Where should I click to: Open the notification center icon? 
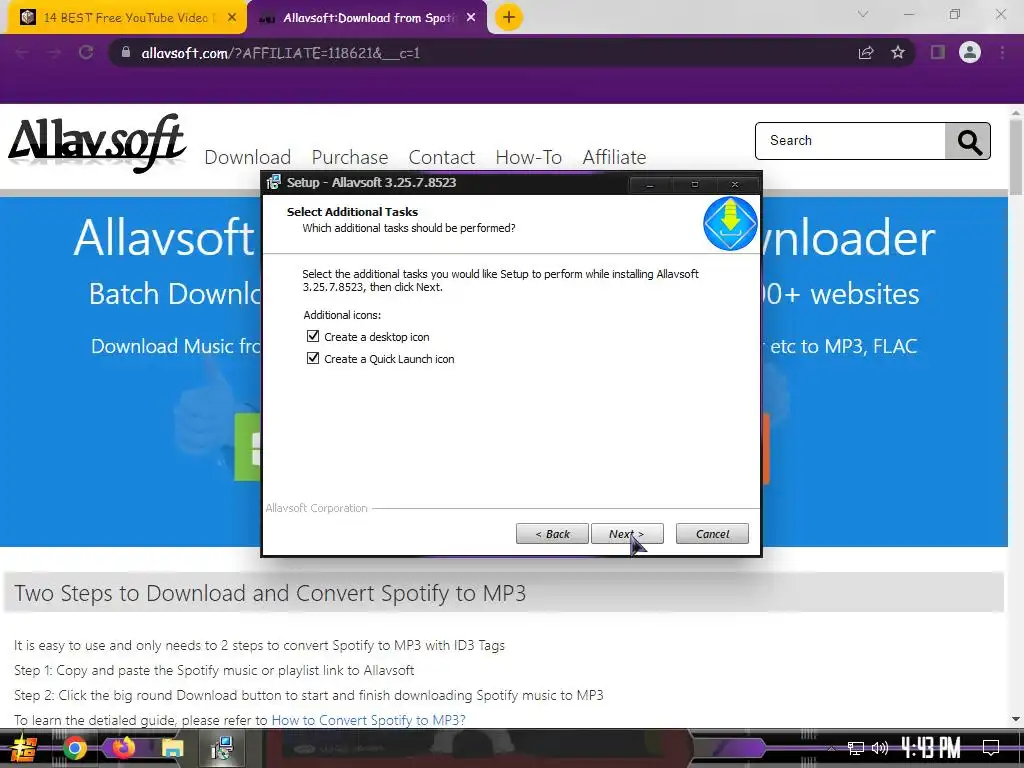tap(991, 748)
